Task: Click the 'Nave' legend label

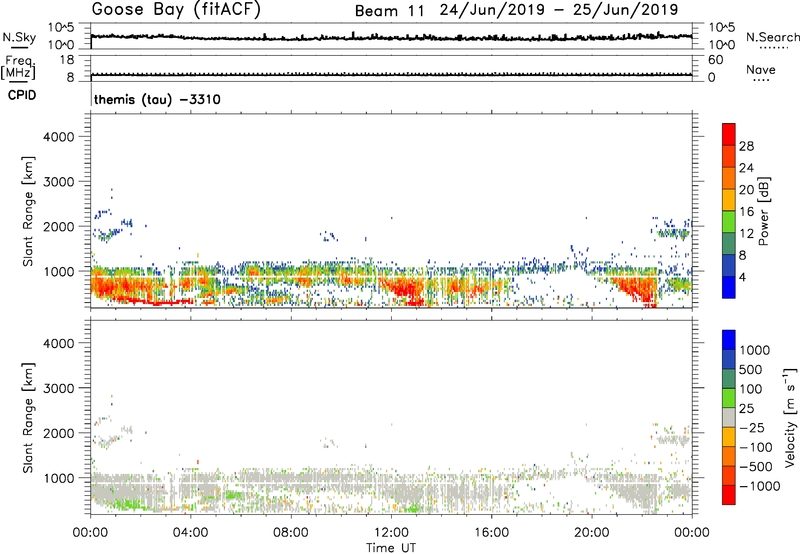Action: coord(761,70)
